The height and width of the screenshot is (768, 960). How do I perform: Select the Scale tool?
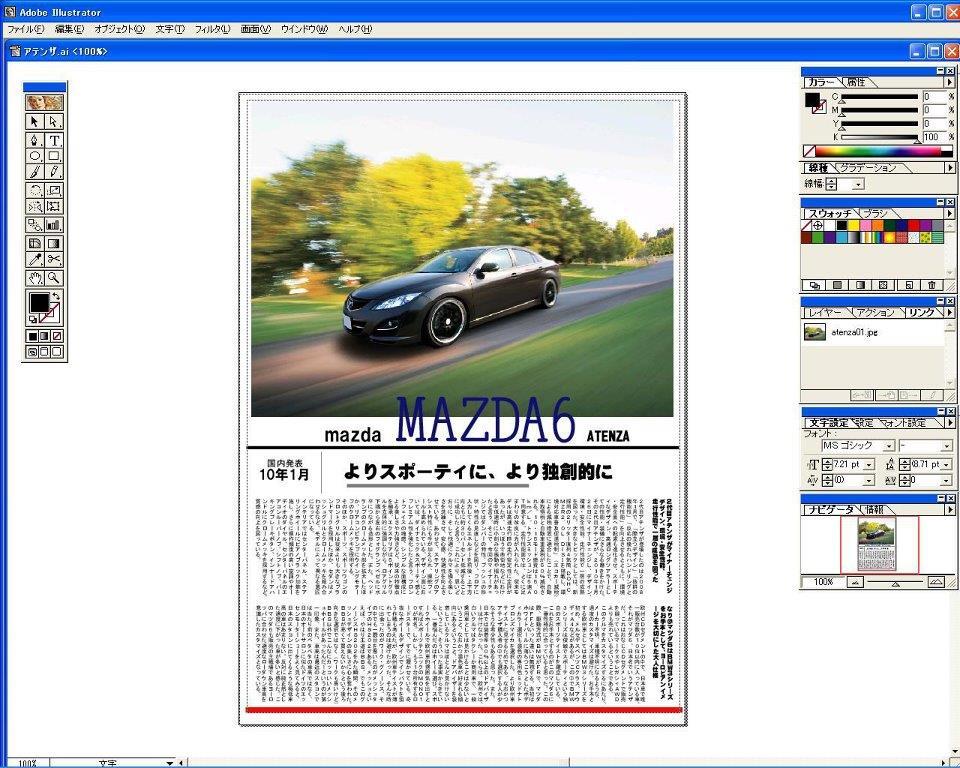click(54, 190)
